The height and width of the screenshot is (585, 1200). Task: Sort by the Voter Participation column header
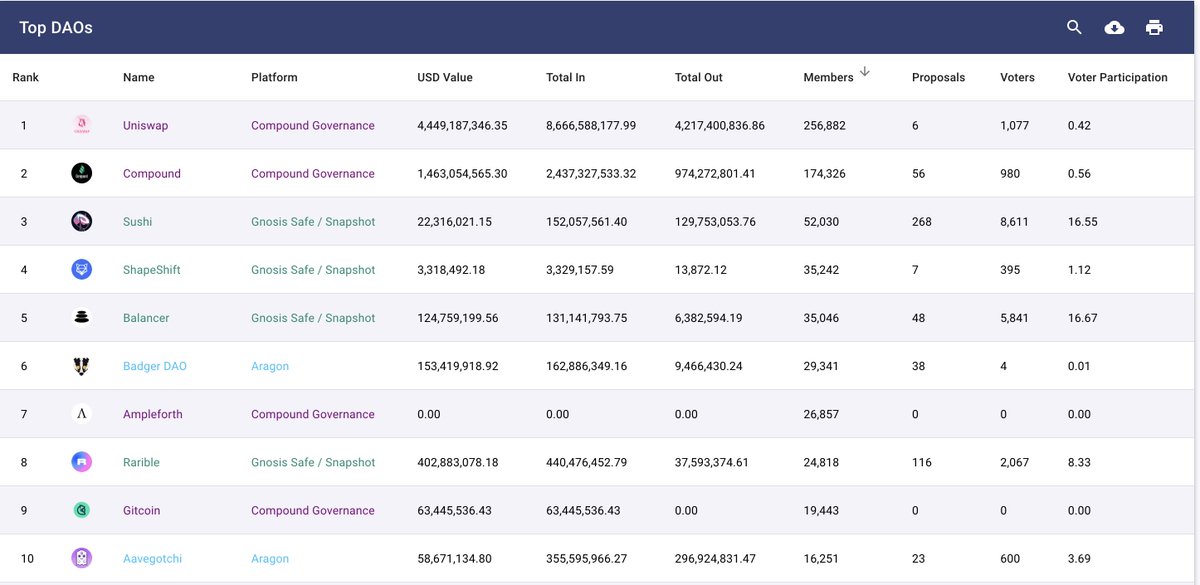pyautogui.click(x=1117, y=77)
